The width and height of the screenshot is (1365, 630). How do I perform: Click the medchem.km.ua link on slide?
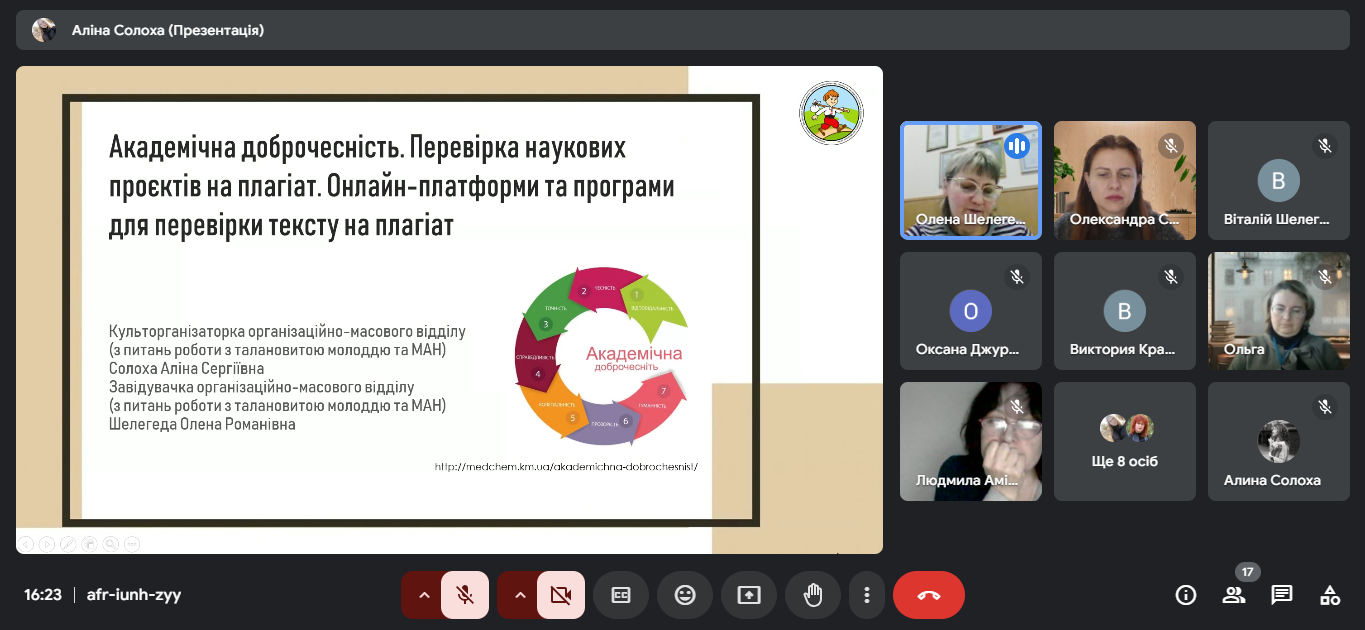tap(566, 466)
